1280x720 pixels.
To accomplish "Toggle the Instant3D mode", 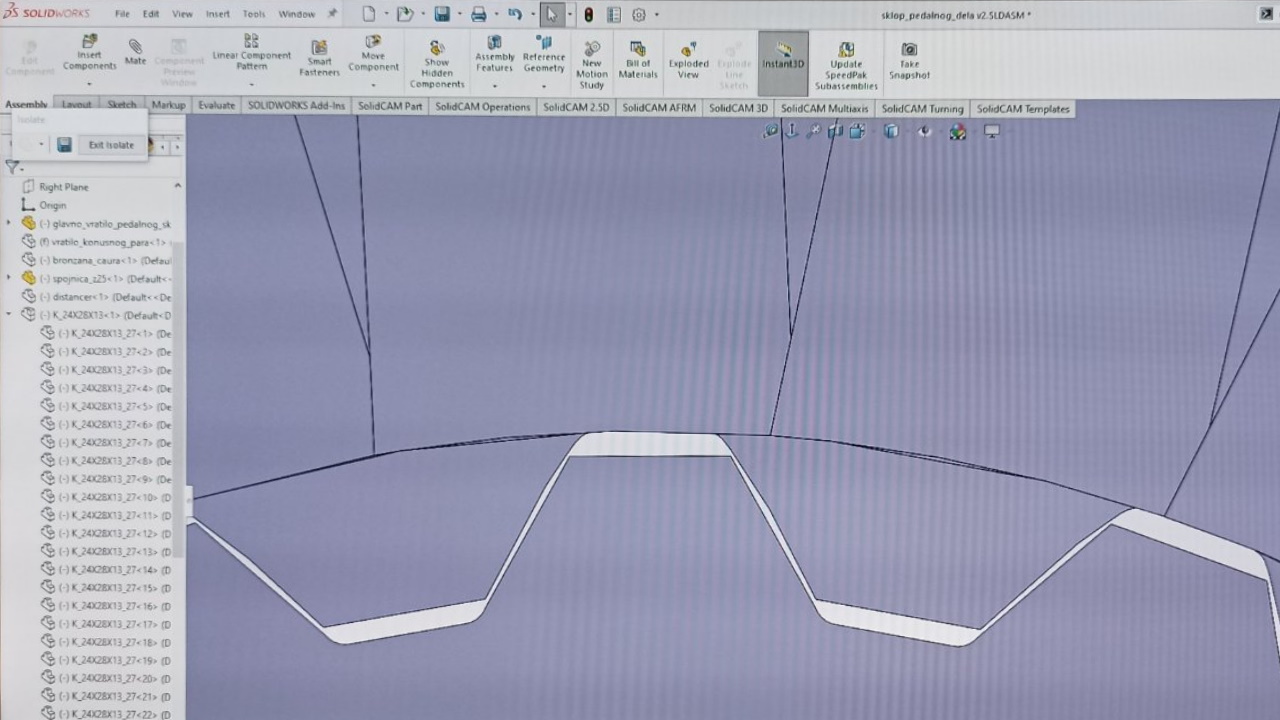I will click(x=783, y=56).
